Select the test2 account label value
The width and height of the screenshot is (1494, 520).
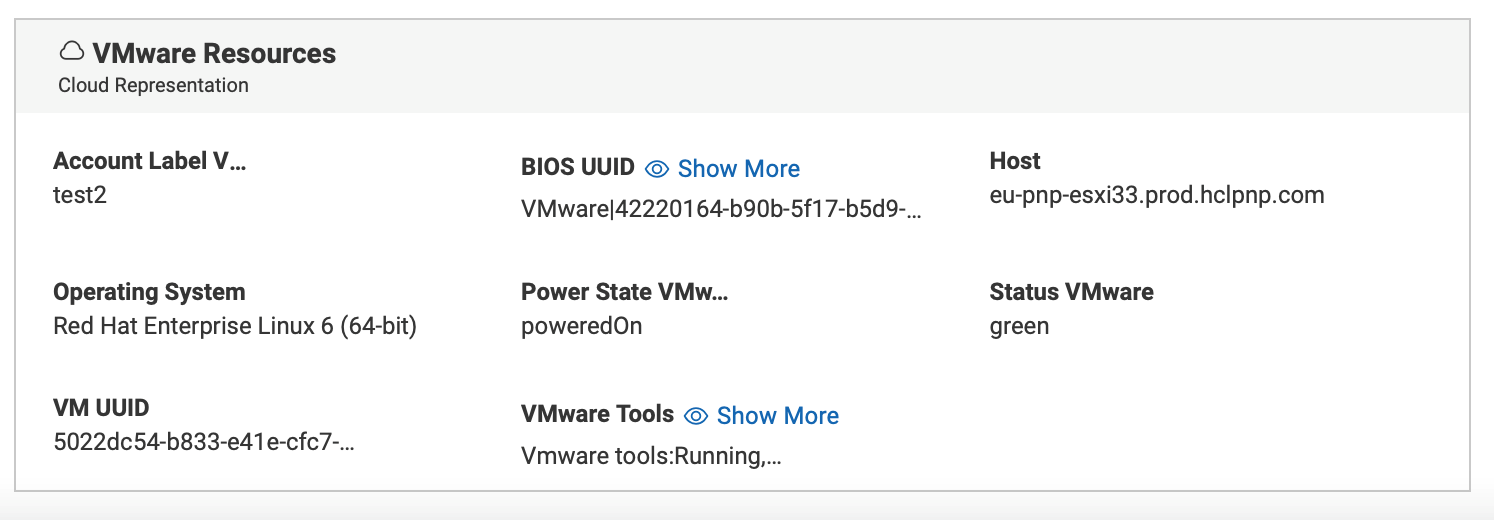coord(80,194)
